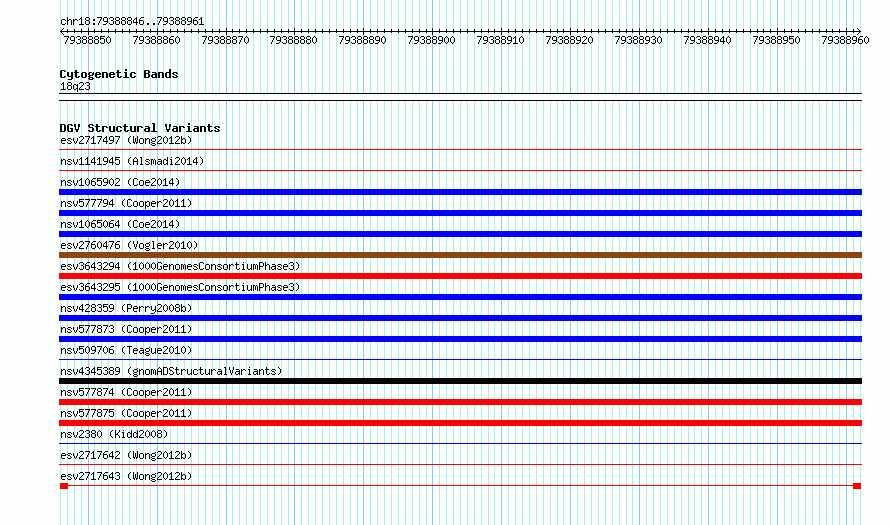The image size is (890, 525).
Task: Click ruler position 79388880
Action: (293, 40)
